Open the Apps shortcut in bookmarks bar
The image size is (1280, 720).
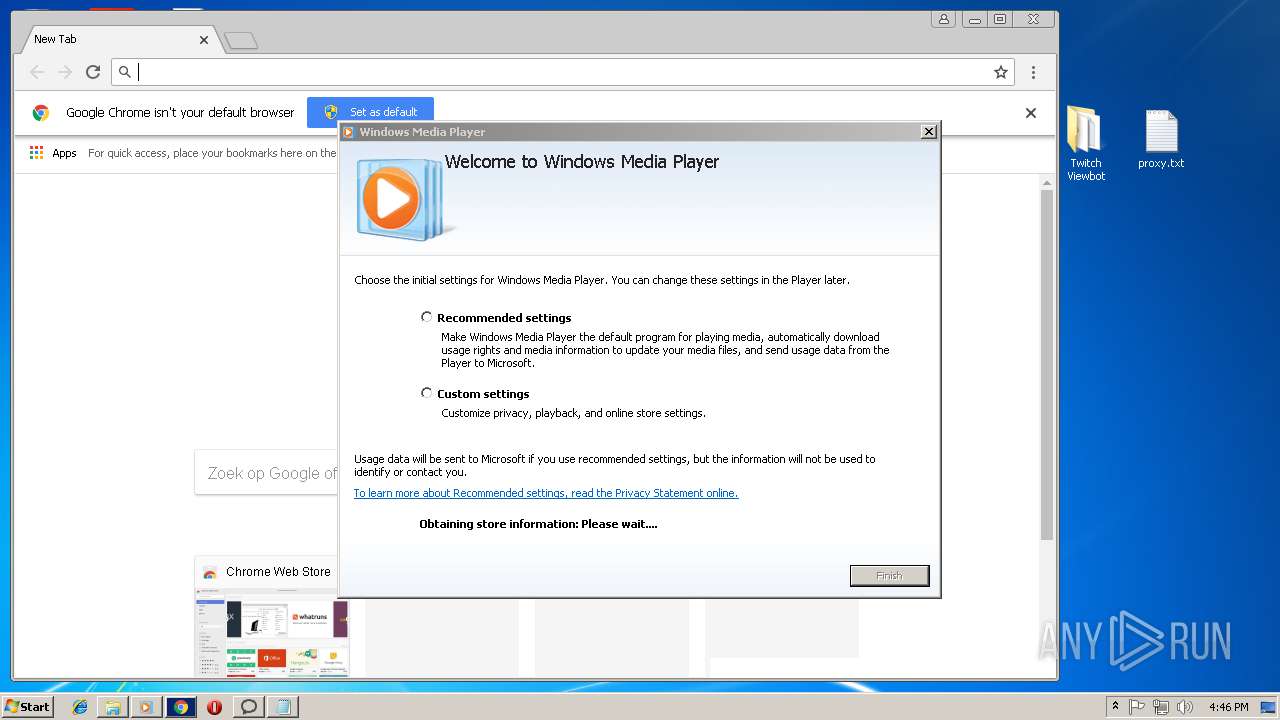53,153
